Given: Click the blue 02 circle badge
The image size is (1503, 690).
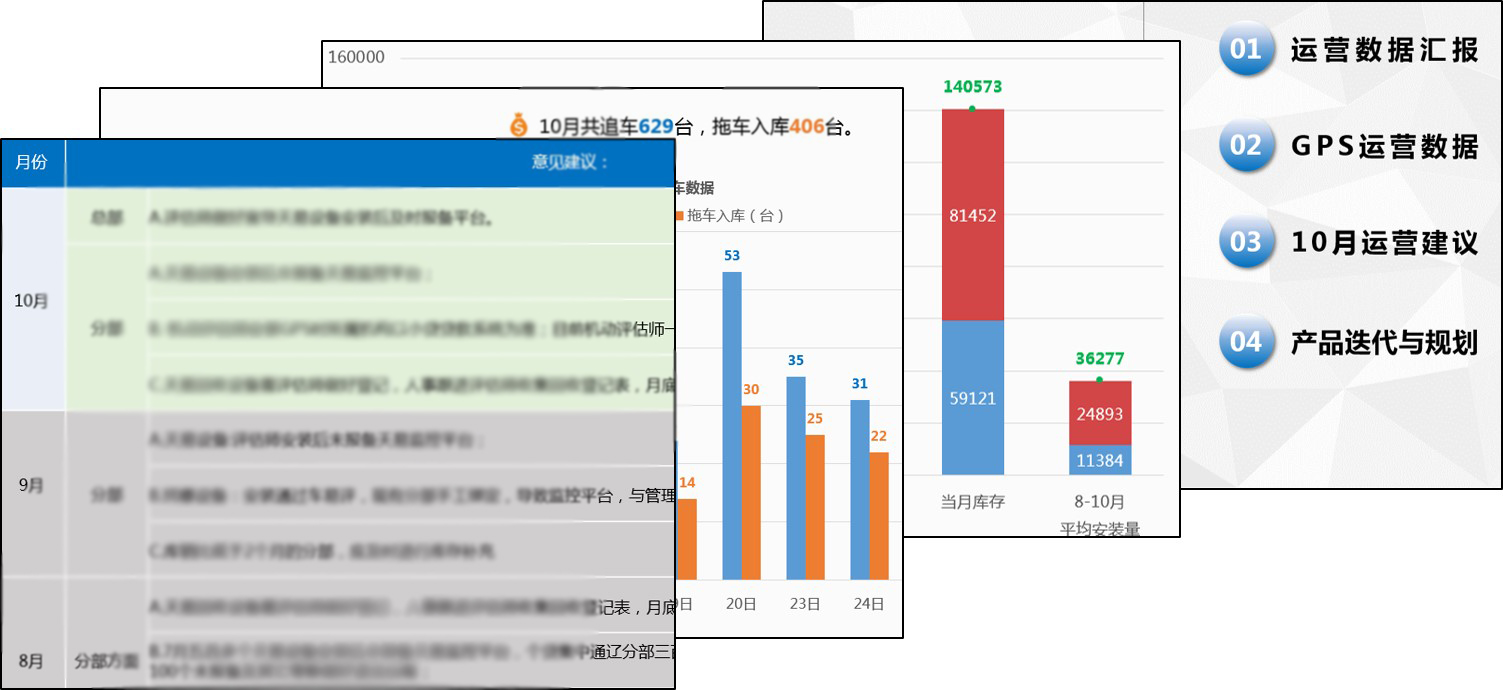Looking at the screenshot, I should pos(1246,146).
